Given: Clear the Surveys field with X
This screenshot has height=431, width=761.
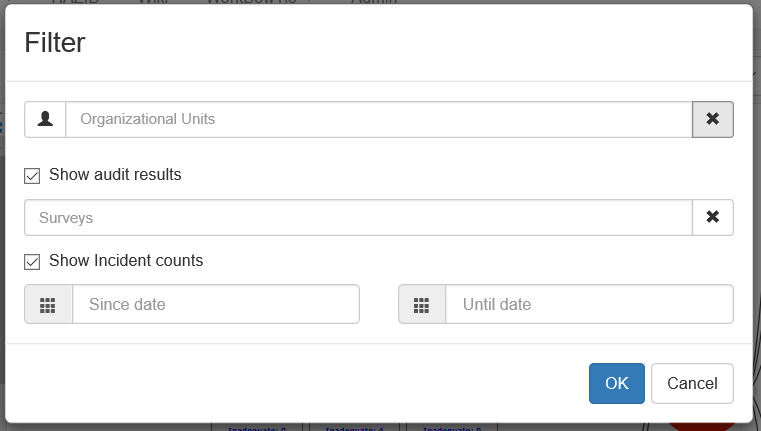Looking at the screenshot, I should [712, 217].
